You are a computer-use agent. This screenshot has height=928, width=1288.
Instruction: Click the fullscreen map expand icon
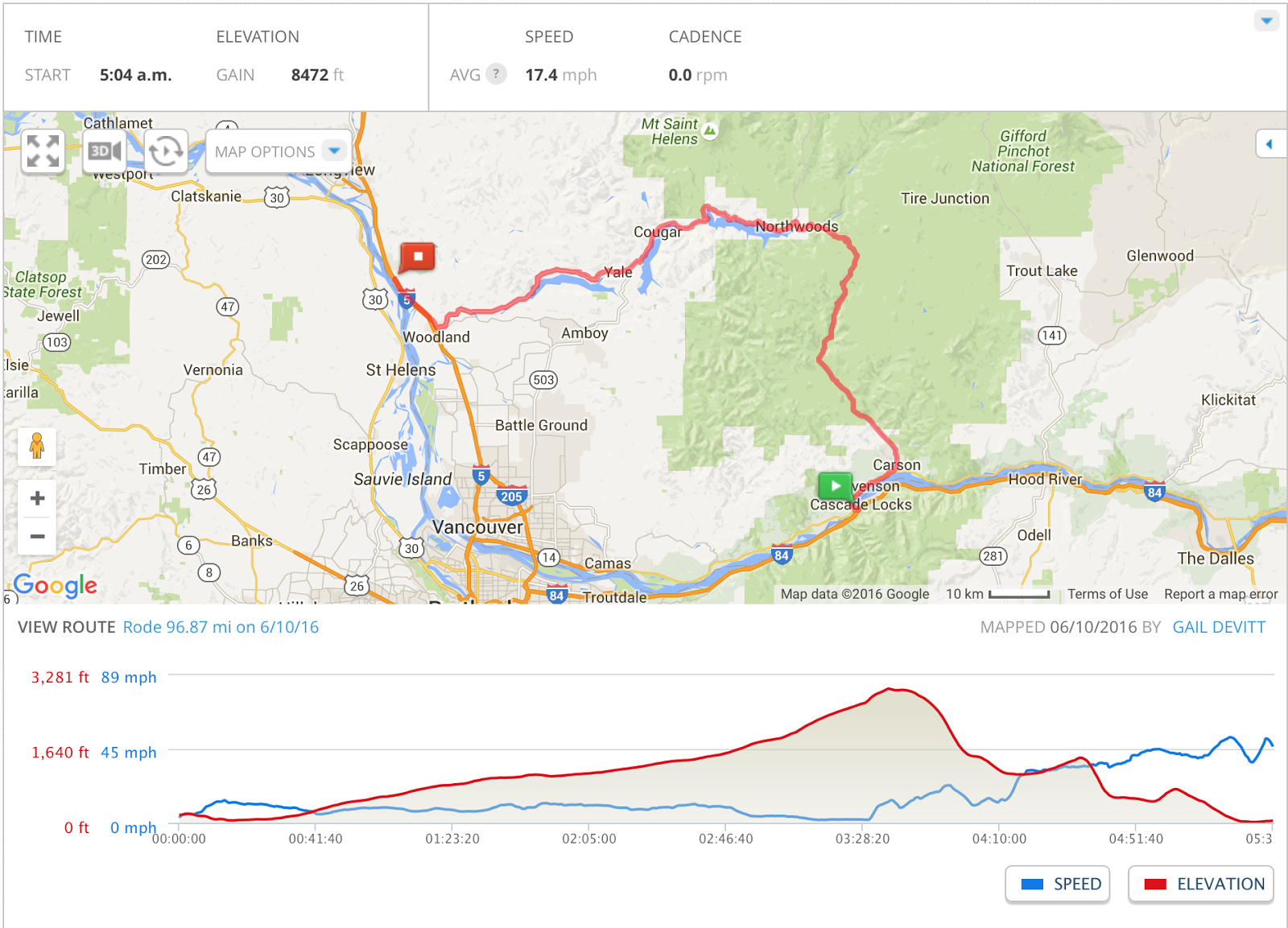click(43, 151)
